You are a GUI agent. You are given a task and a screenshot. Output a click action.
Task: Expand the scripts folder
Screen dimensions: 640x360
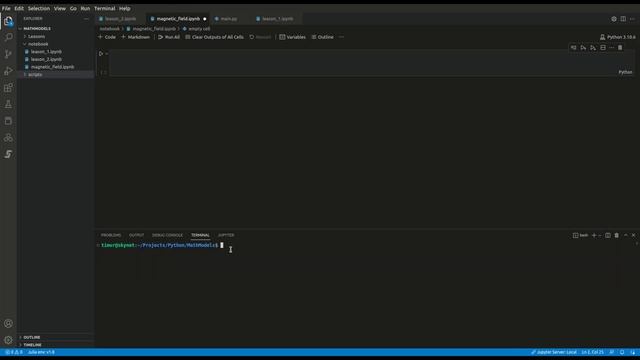click(x=35, y=75)
